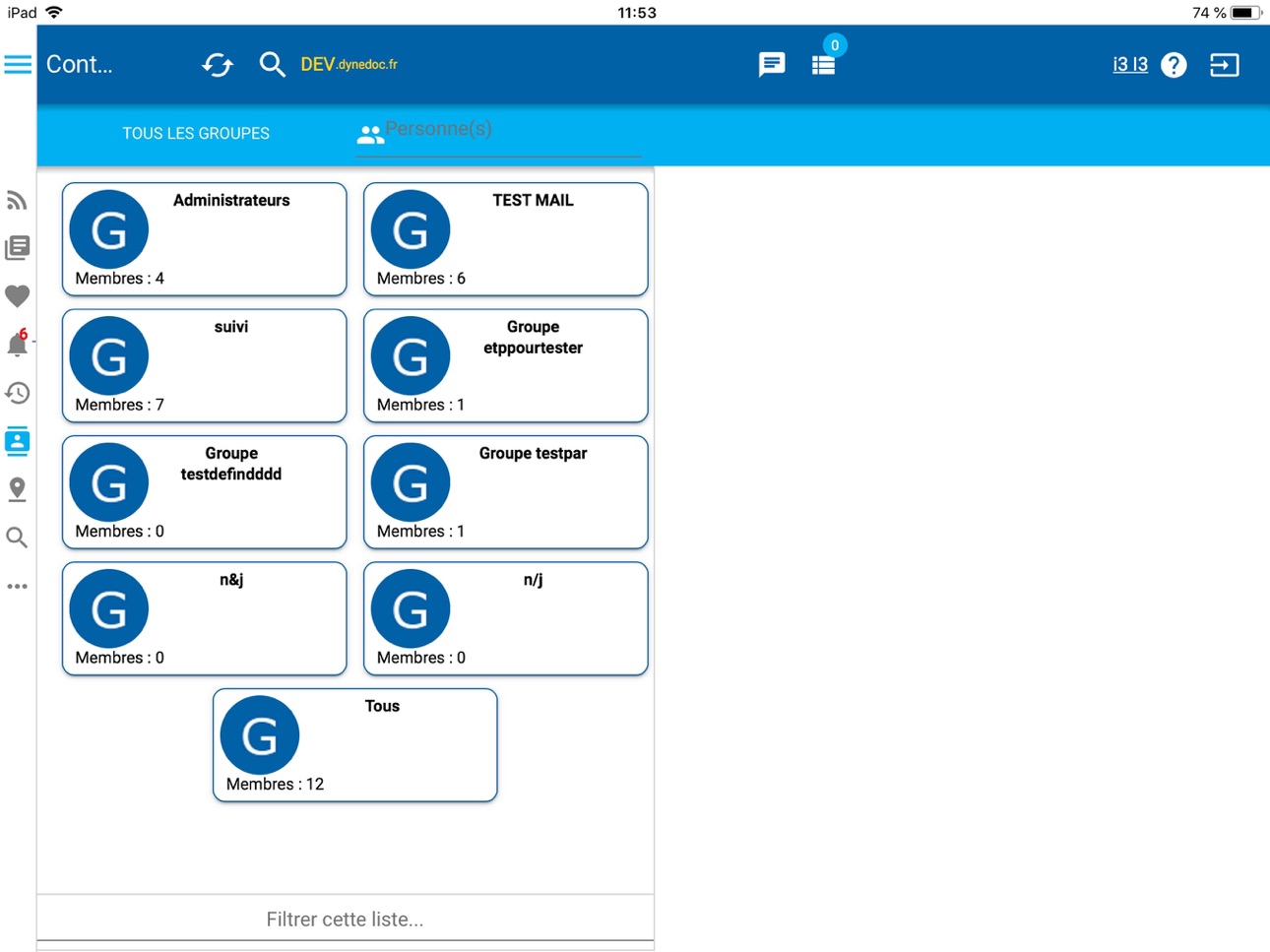
Task: Open the more options dots icon
Action: 17,586
